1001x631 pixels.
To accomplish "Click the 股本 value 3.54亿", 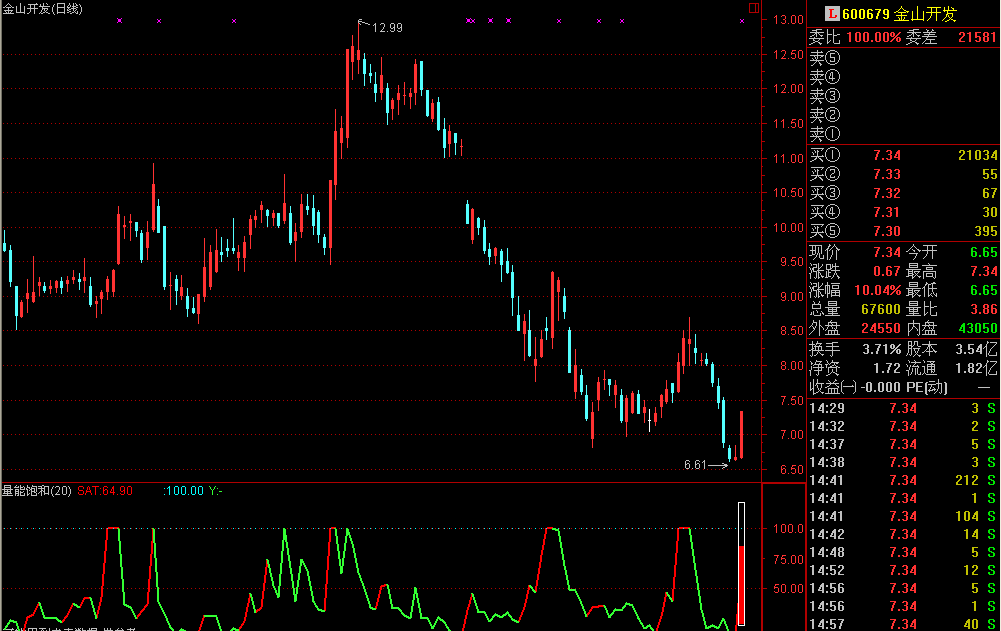I will (976, 349).
